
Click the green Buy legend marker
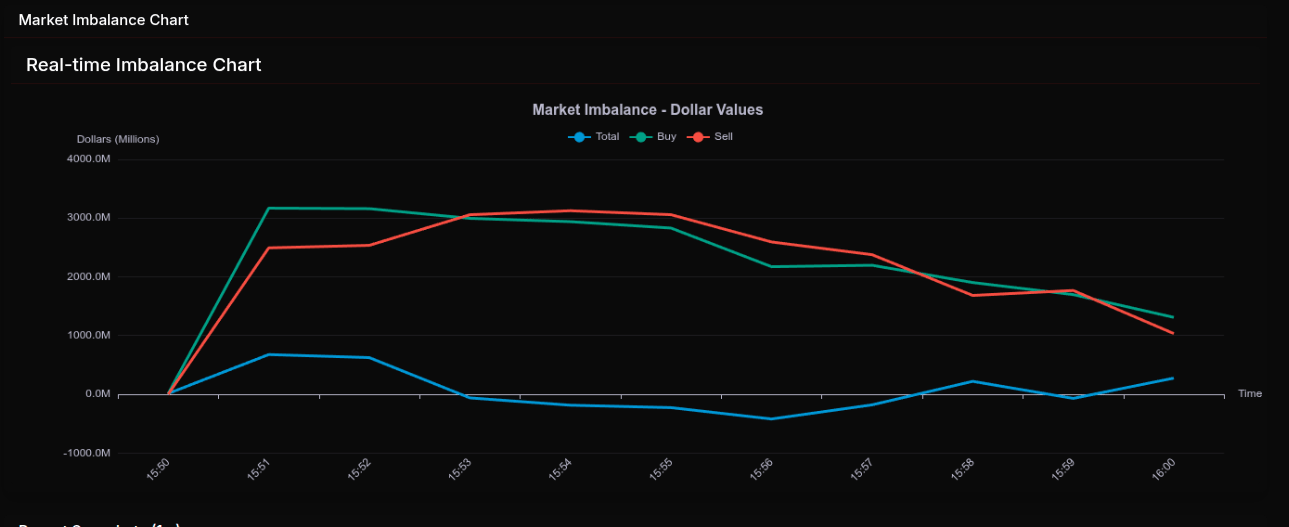coord(641,137)
